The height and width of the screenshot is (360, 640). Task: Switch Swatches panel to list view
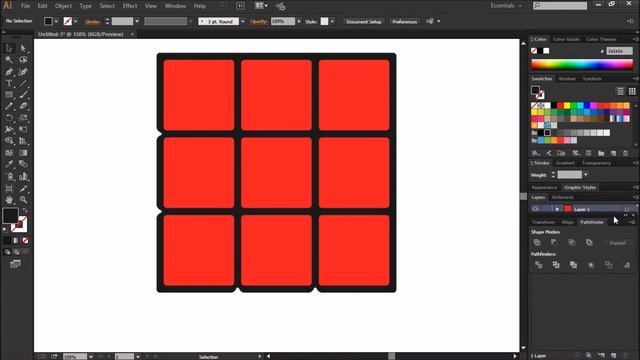[620, 91]
